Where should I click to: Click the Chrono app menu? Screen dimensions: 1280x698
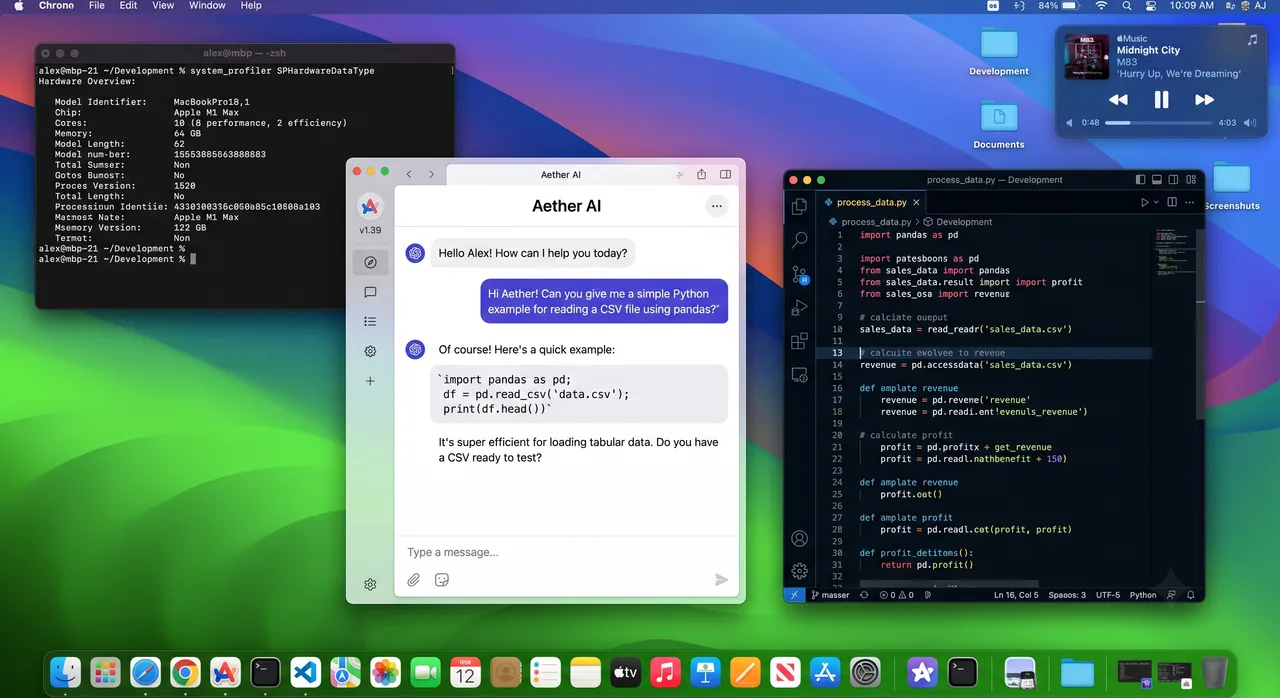(x=56, y=6)
